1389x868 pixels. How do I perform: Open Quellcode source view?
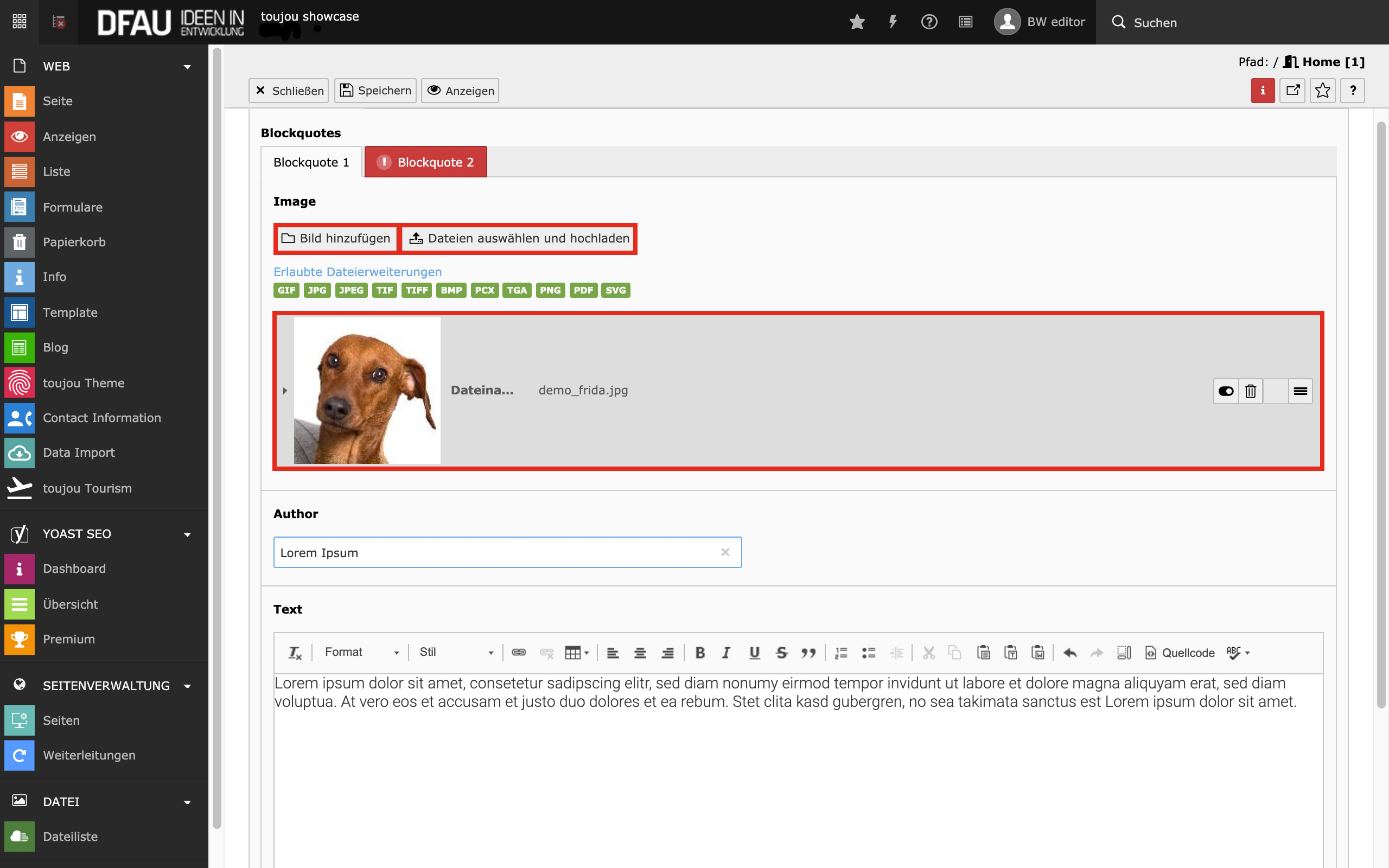(x=1180, y=653)
